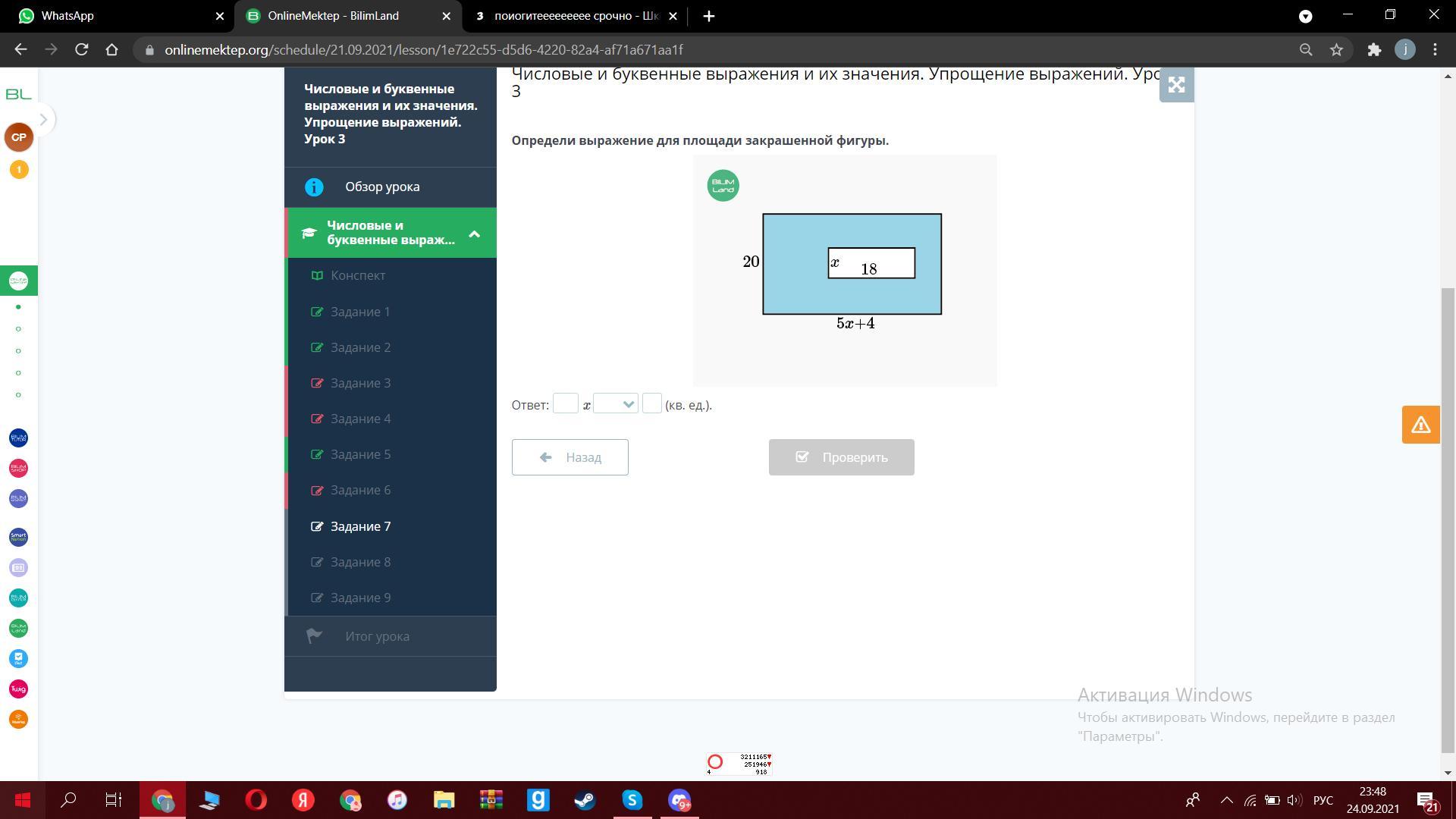The width and height of the screenshot is (1456, 819).
Task: Collapse the lesson section chevron
Action: coord(474,234)
